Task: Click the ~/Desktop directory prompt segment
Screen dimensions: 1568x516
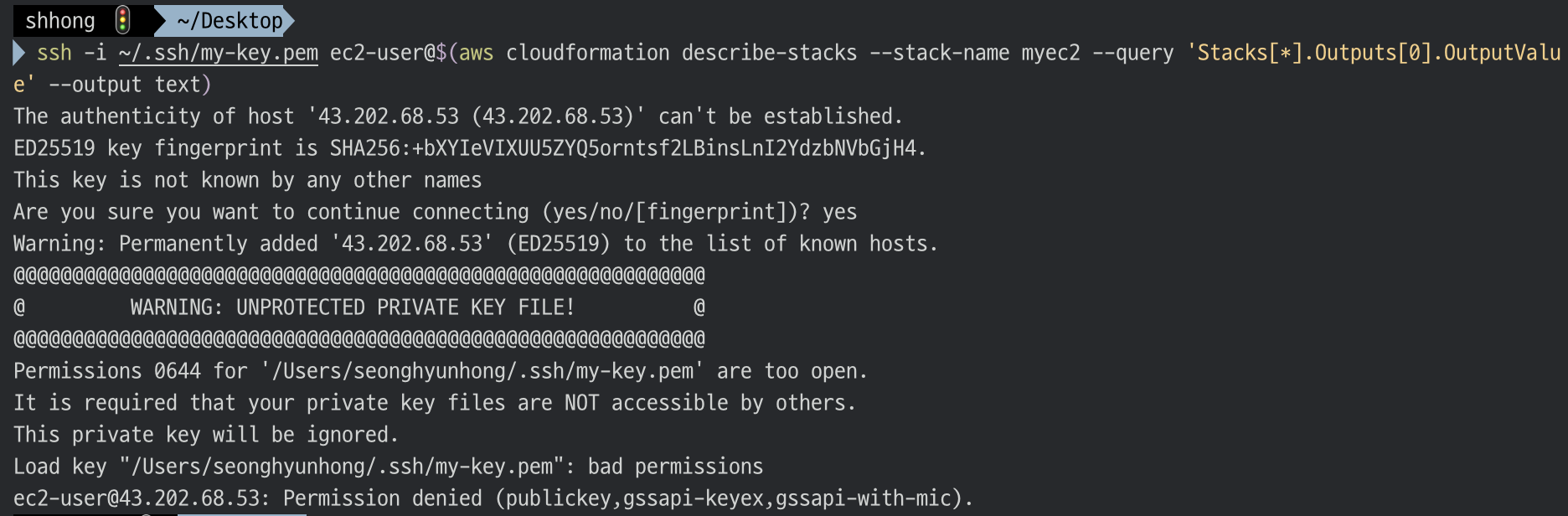Action: click(230, 20)
